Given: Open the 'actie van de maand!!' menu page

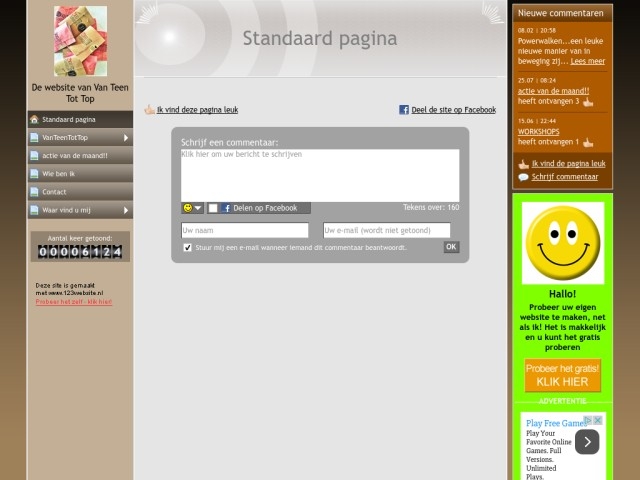Looking at the screenshot, I should pyautogui.click(x=74, y=156).
